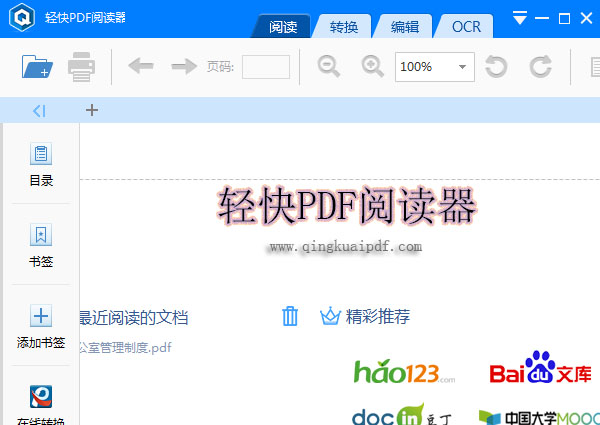Switch to the 编辑 tab
Screen dimensions: 600x425
coord(404,26)
